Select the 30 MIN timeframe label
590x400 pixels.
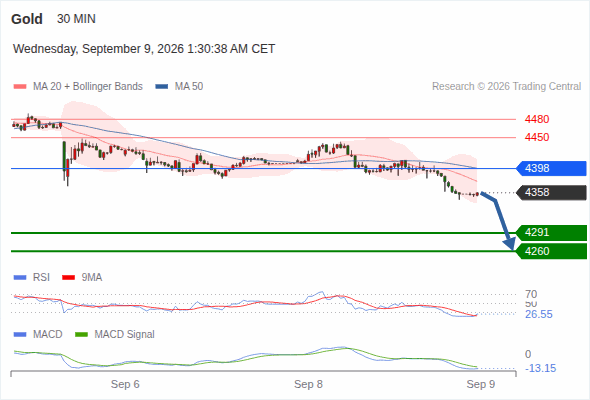(76, 19)
